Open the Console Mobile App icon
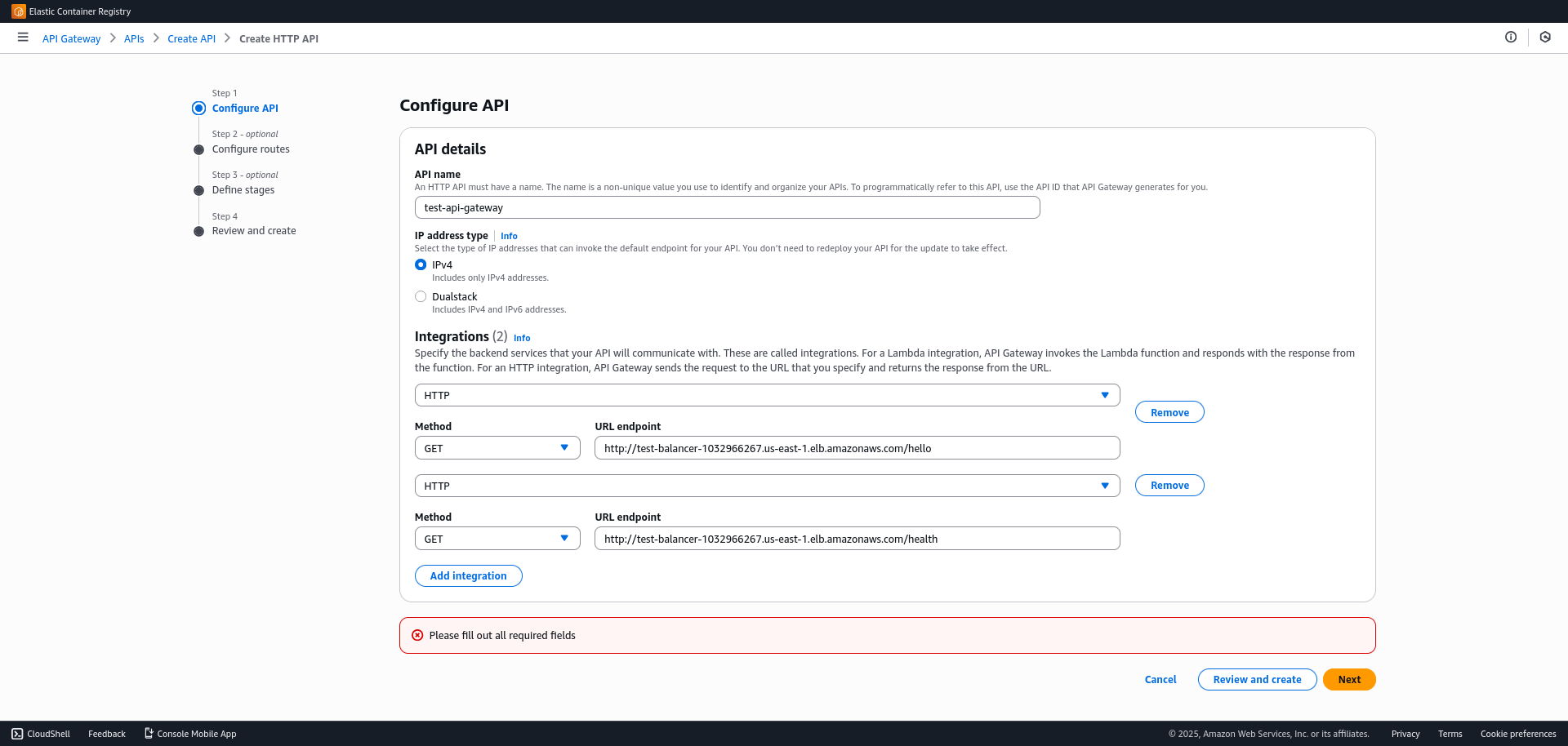Screen dimensions: 1568x746 tap(148, 733)
